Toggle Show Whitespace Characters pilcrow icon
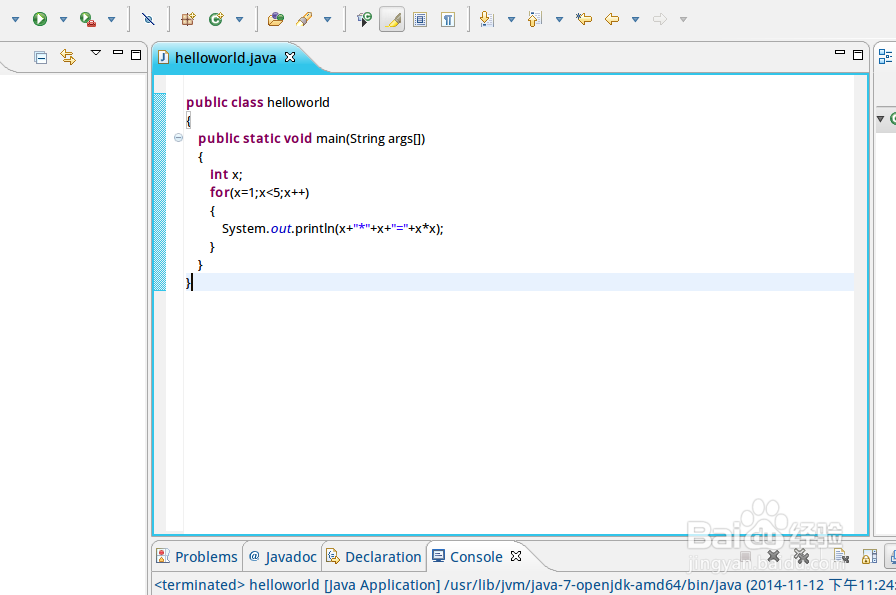Viewport: 896px width, 595px height. (x=448, y=20)
